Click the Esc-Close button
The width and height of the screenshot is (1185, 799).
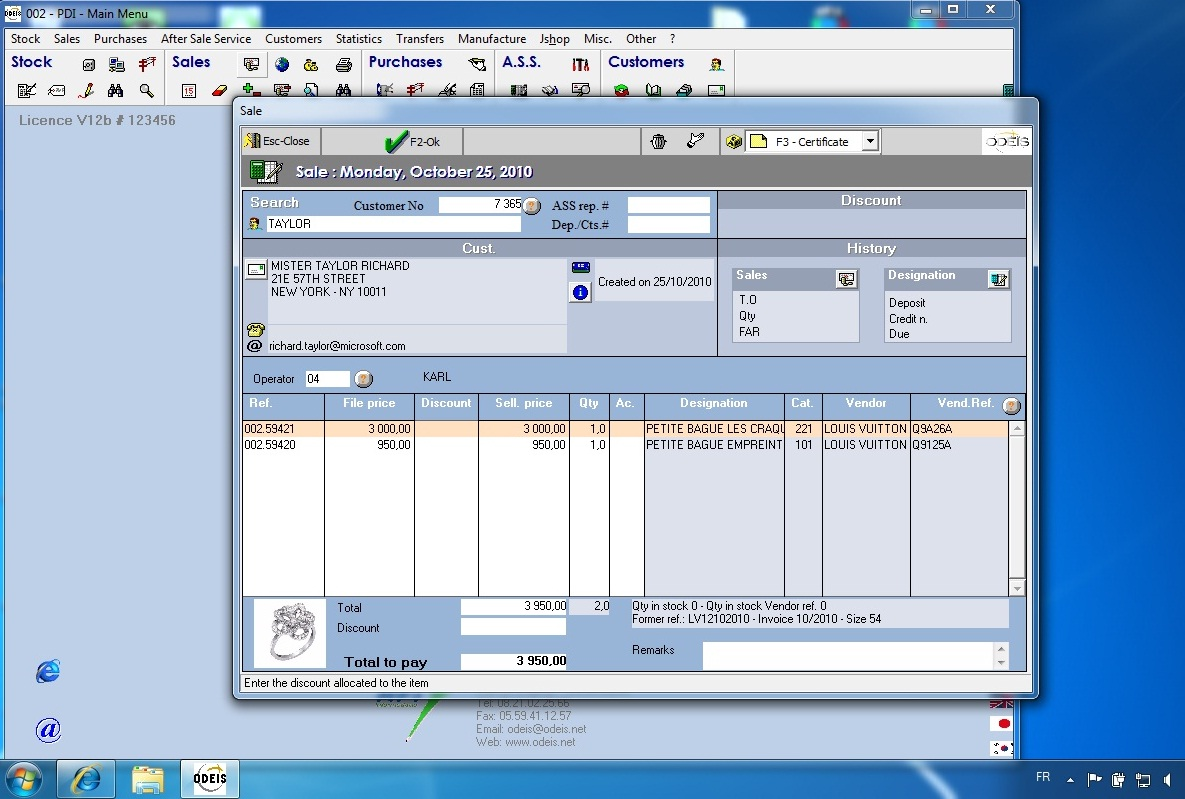pos(281,141)
